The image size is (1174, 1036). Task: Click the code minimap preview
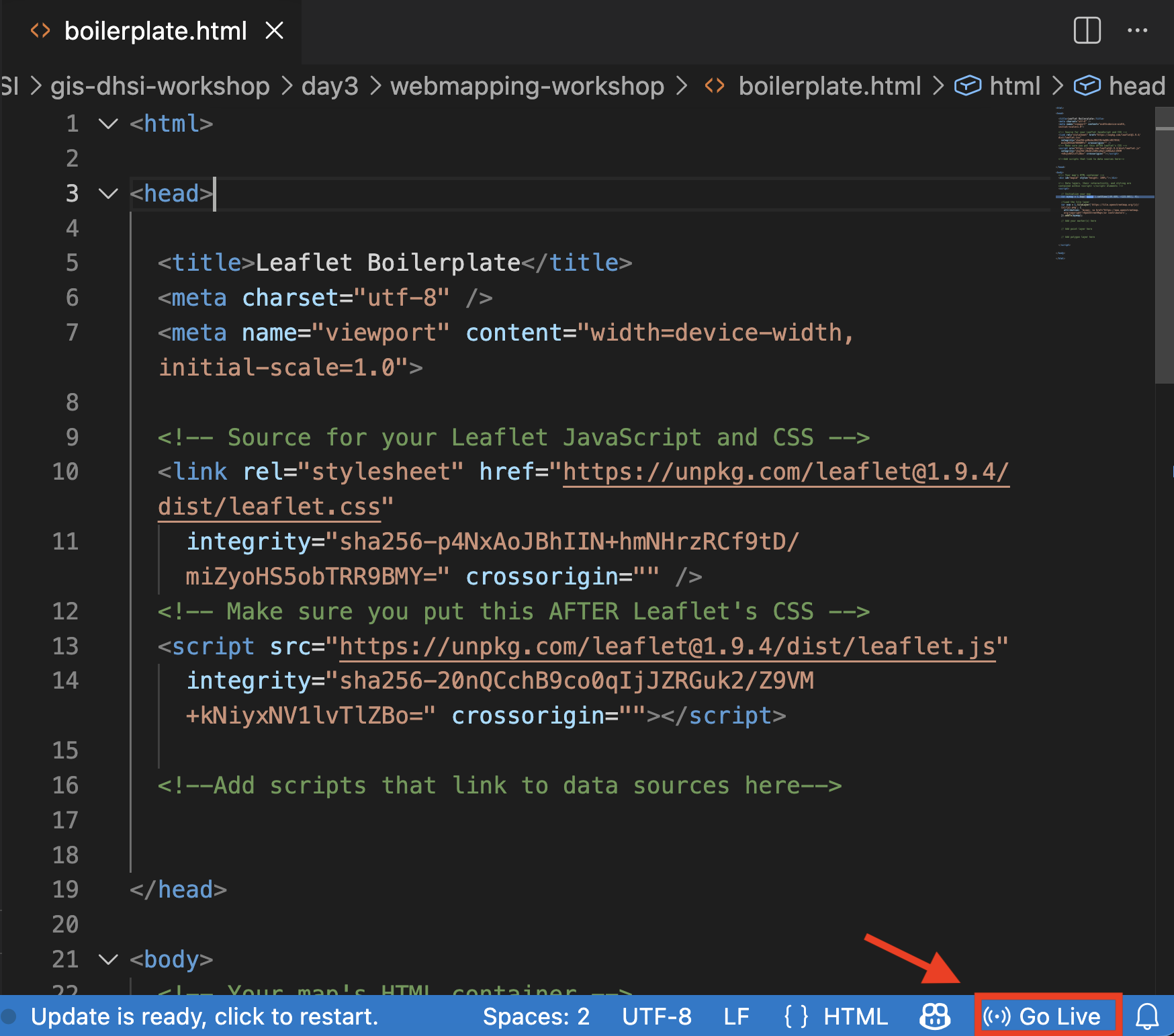1101,181
